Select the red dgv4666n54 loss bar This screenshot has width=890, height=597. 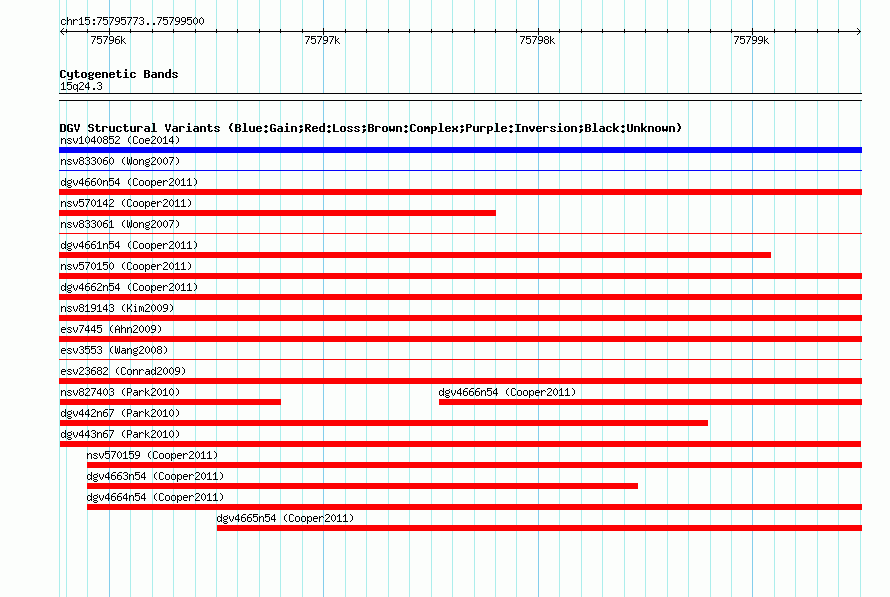pyautogui.click(x=650, y=402)
